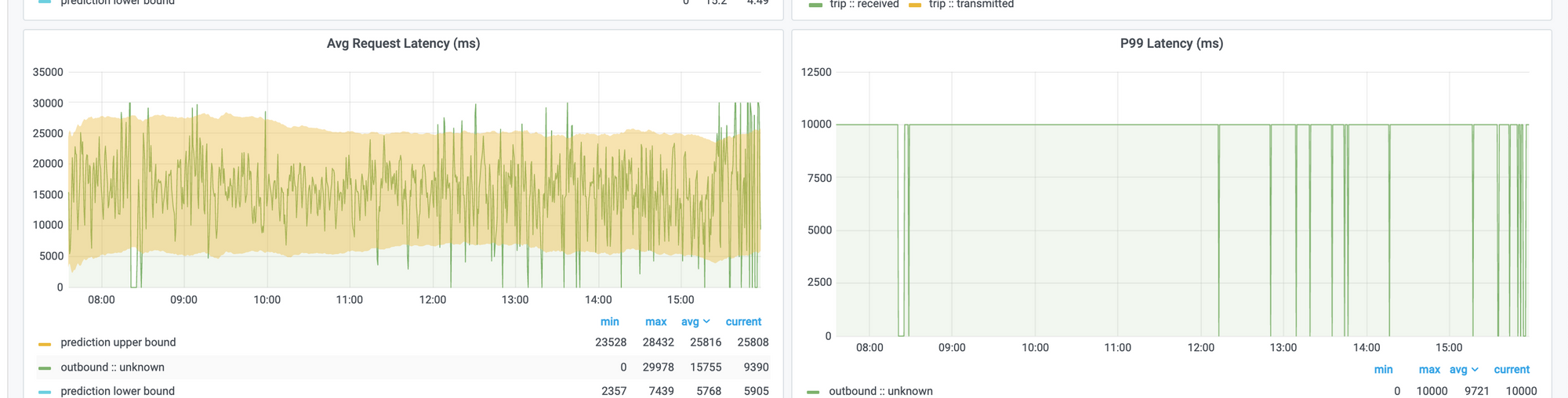This screenshot has width=1568, height=398.
Task: Click current column header in P99 Latency legend
Action: [1512, 370]
